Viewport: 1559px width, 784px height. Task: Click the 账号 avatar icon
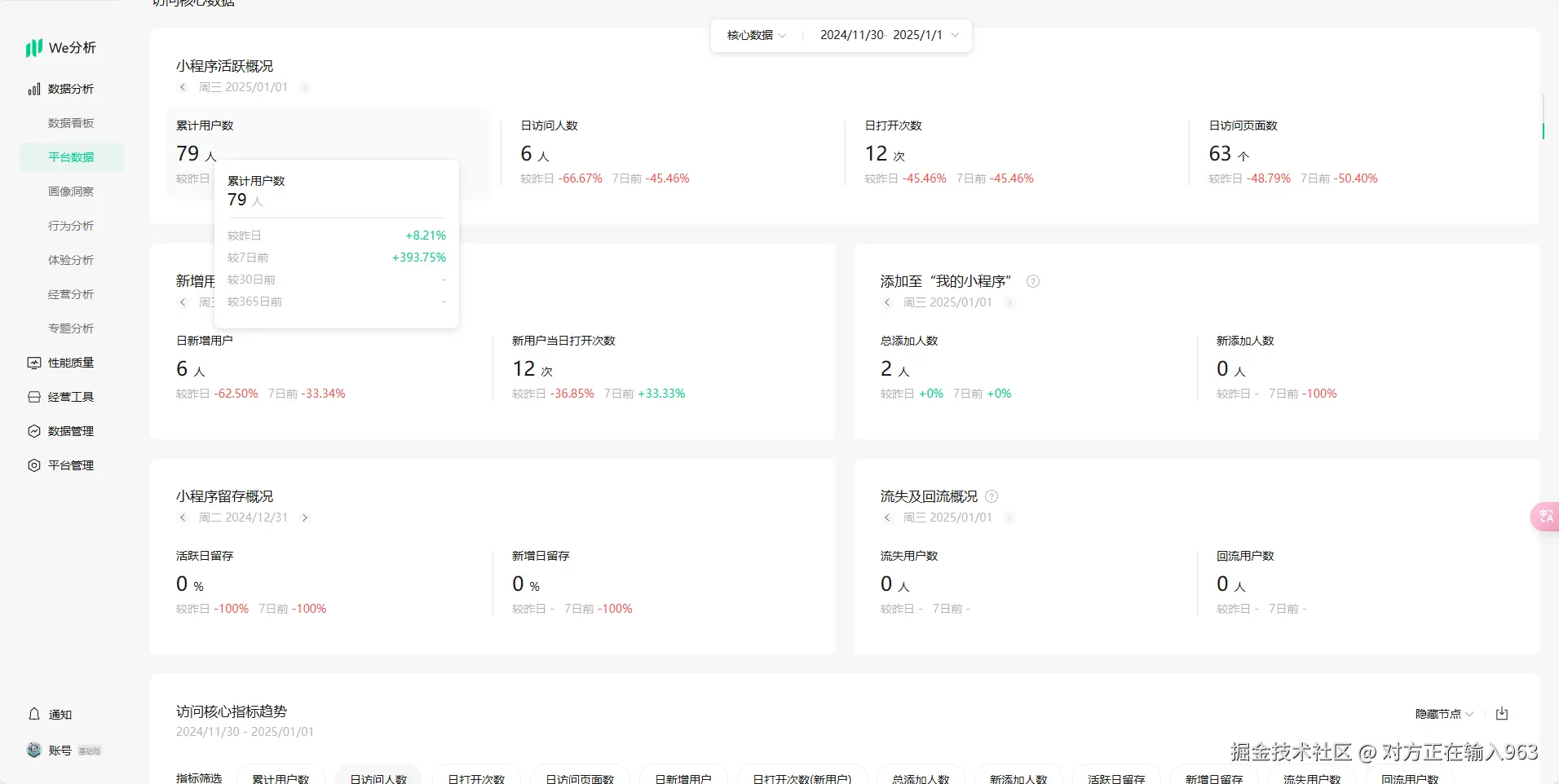pyautogui.click(x=34, y=750)
